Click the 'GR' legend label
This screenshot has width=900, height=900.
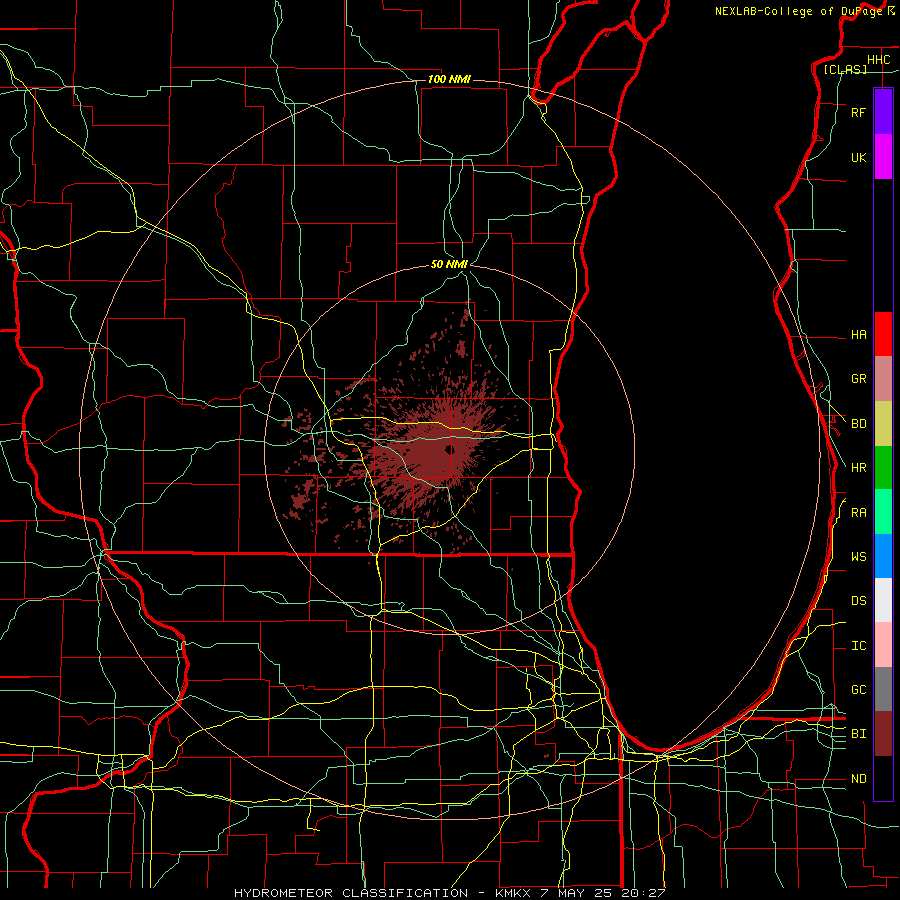[x=858, y=379]
